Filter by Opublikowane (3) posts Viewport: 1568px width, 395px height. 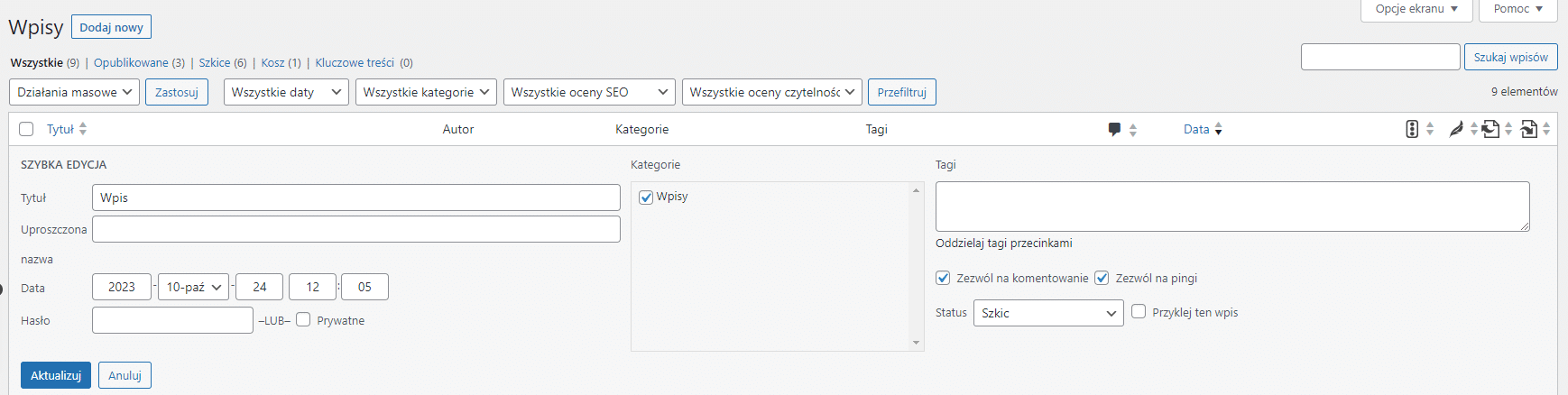tap(139, 63)
